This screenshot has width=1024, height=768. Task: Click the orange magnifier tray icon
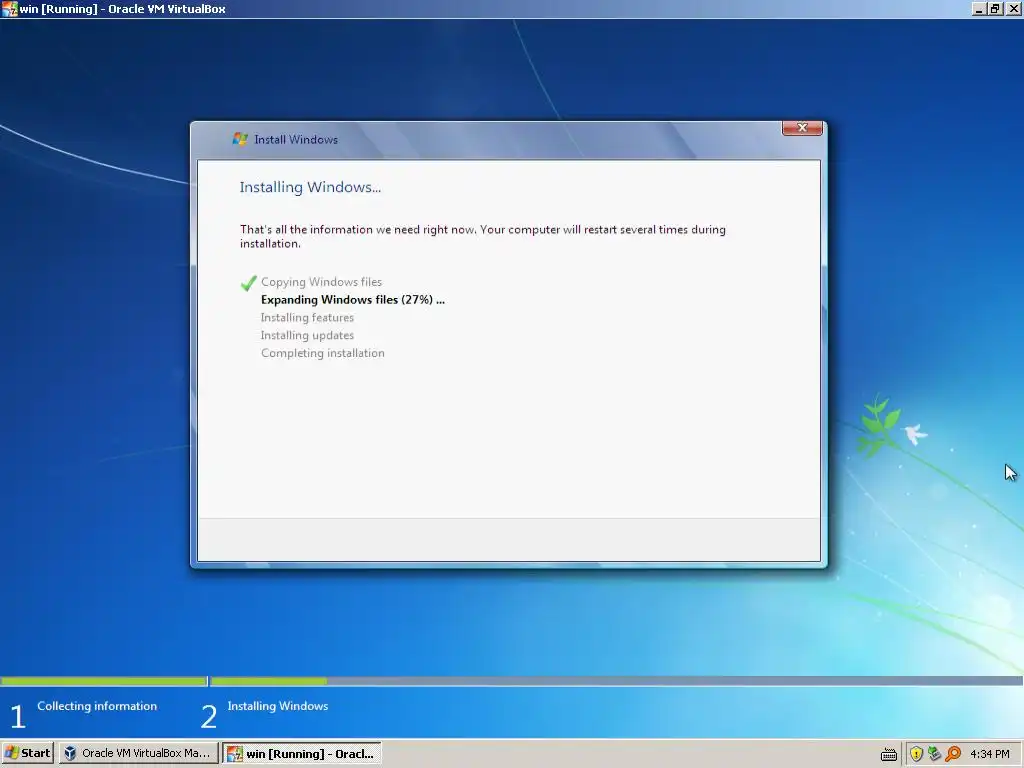[x=953, y=754]
